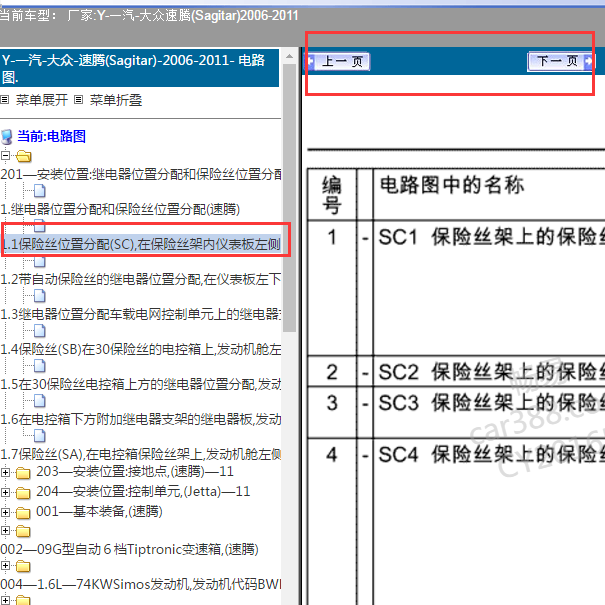The width and height of the screenshot is (605, 605).
Task: Open 002—09G型自动6档Tiptronic变速箱 entry
Action: 129,549
